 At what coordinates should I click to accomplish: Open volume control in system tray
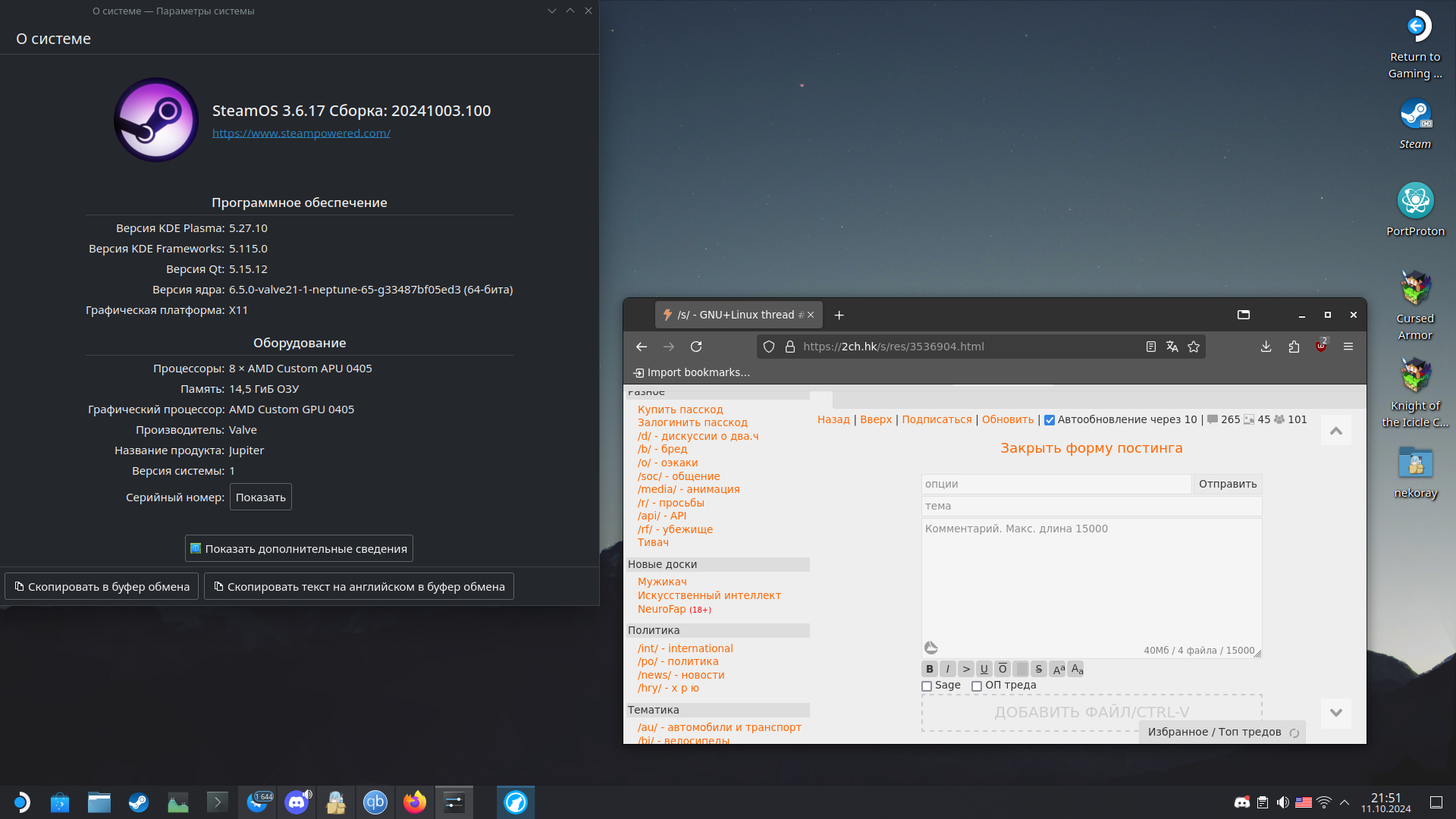click(x=1282, y=802)
